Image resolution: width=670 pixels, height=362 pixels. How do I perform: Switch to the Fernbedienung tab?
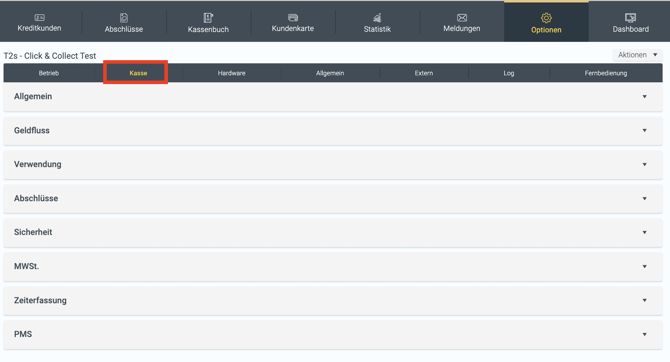coord(606,73)
